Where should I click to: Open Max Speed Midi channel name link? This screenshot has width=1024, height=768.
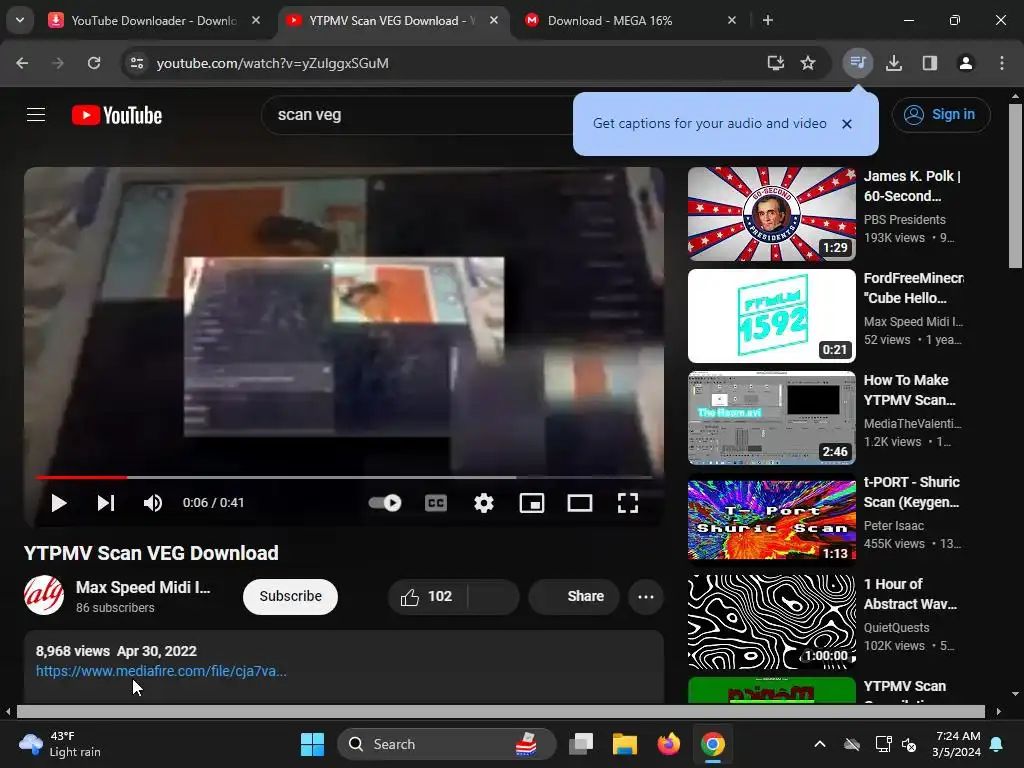143,587
